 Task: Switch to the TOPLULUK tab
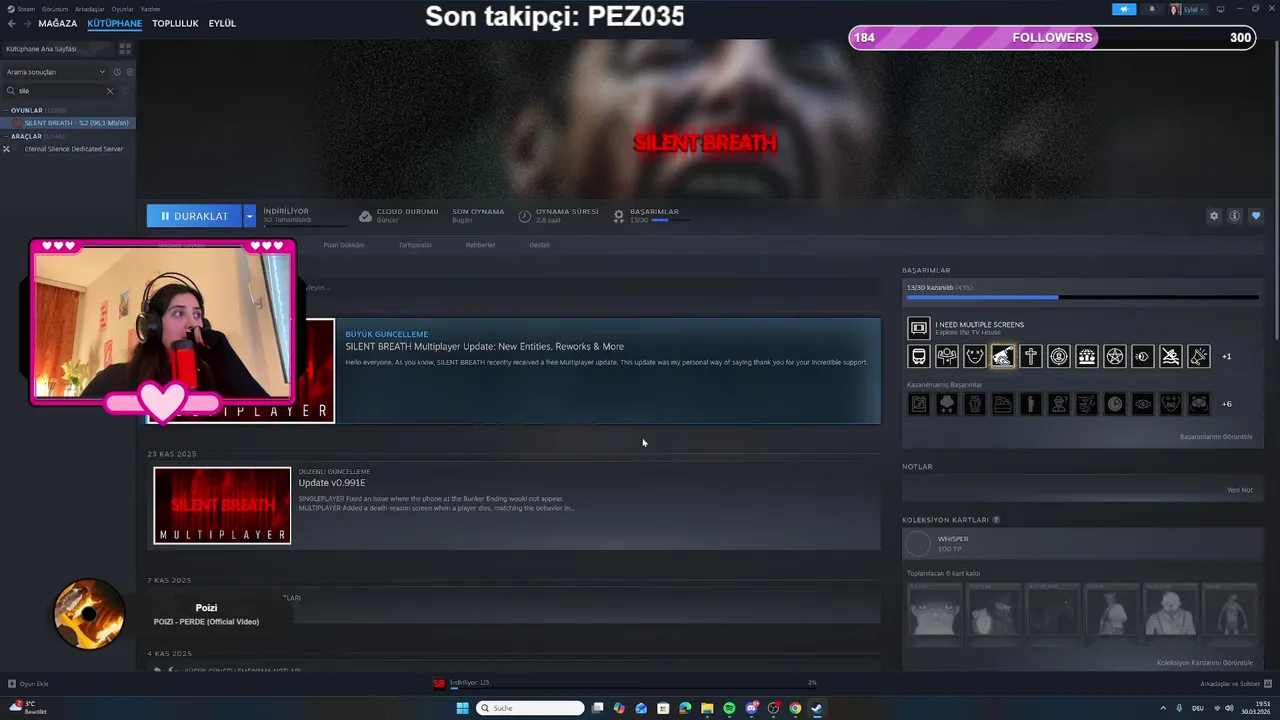pyautogui.click(x=175, y=23)
